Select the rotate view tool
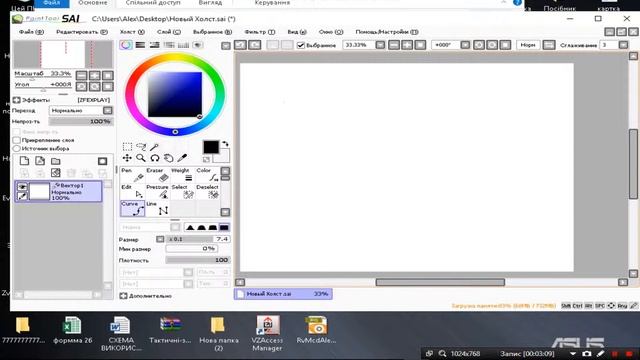640x360 pixels. click(155, 158)
